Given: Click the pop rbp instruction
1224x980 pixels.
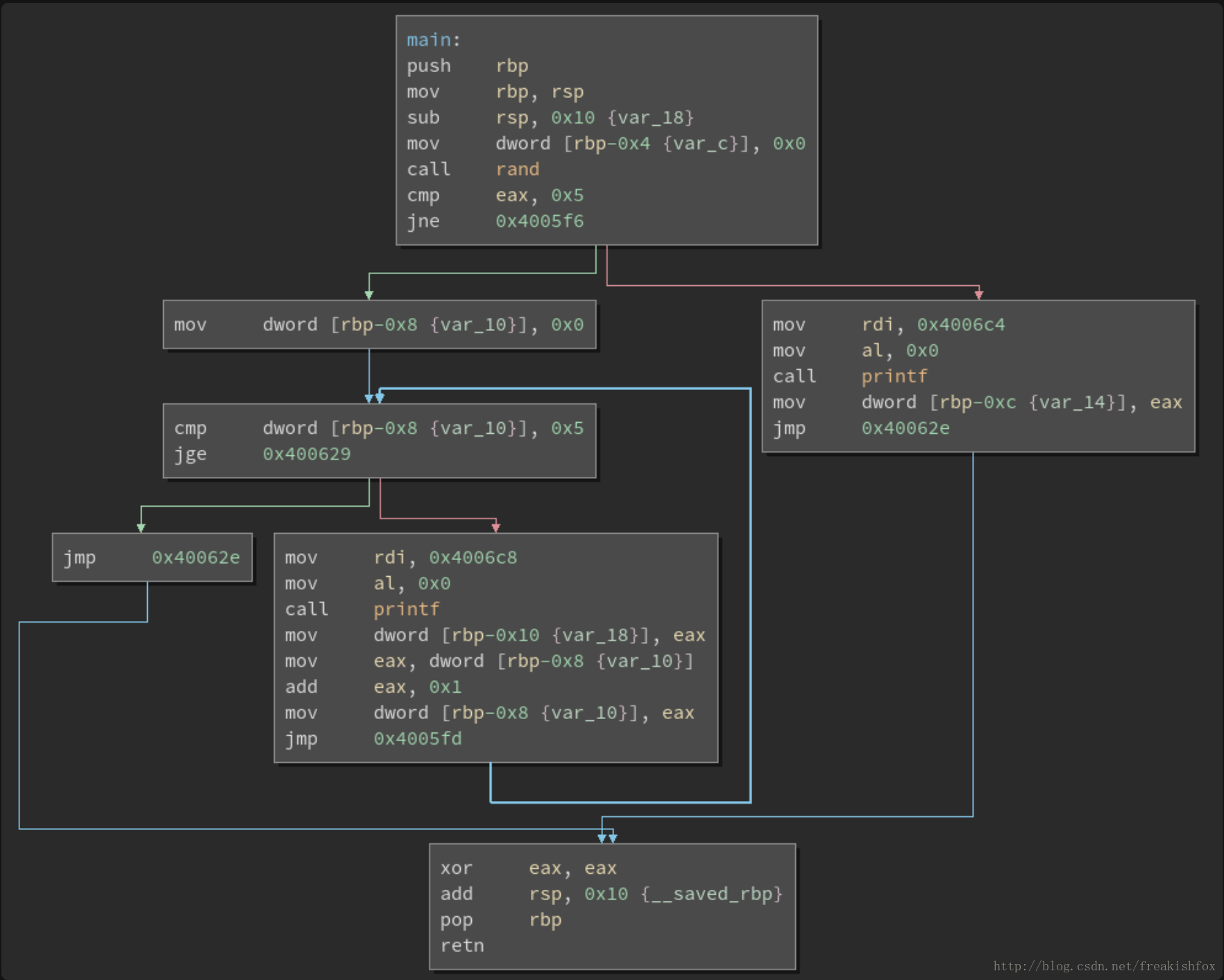Looking at the screenshot, I should (x=500, y=920).
